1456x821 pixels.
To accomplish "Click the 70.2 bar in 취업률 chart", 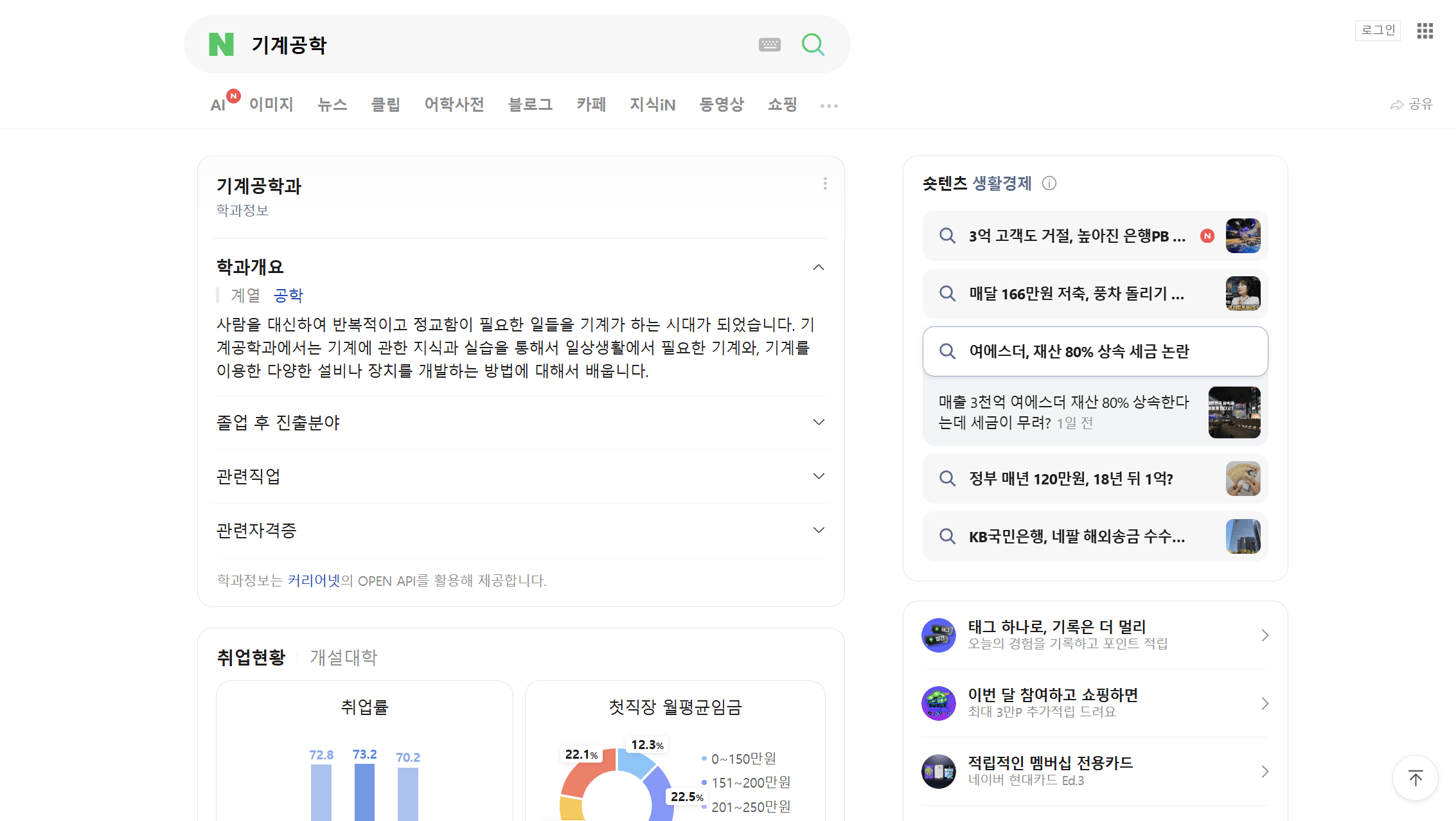I will tap(408, 794).
